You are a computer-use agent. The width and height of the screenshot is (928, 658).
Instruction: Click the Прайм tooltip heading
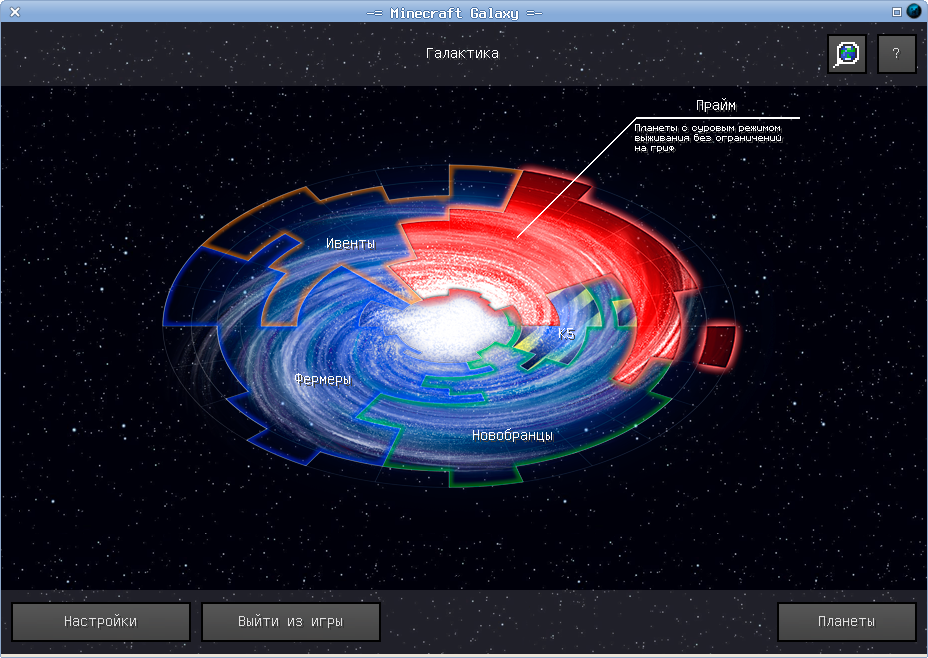(x=716, y=105)
